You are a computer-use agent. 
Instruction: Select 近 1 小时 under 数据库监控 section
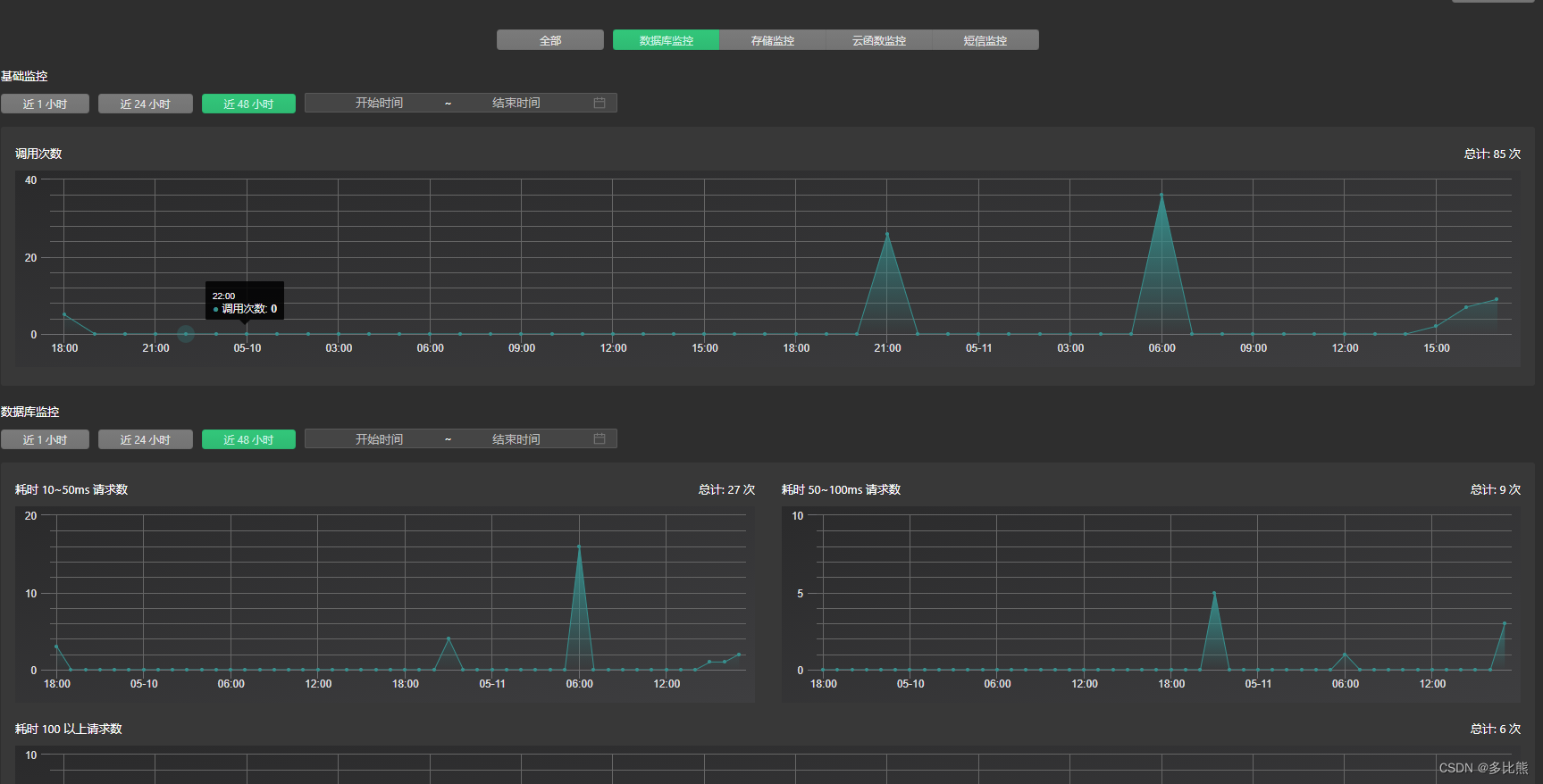click(45, 439)
